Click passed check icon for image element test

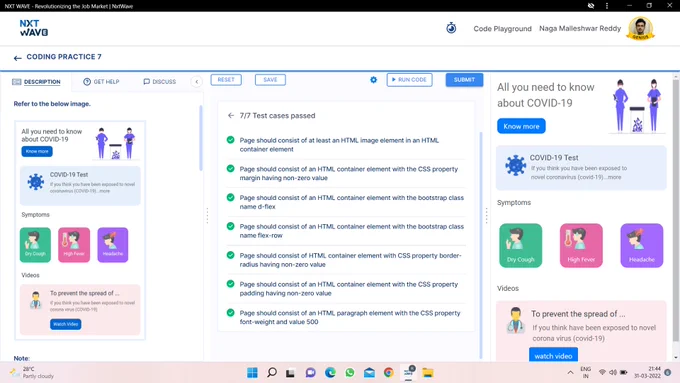coord(231,140)
